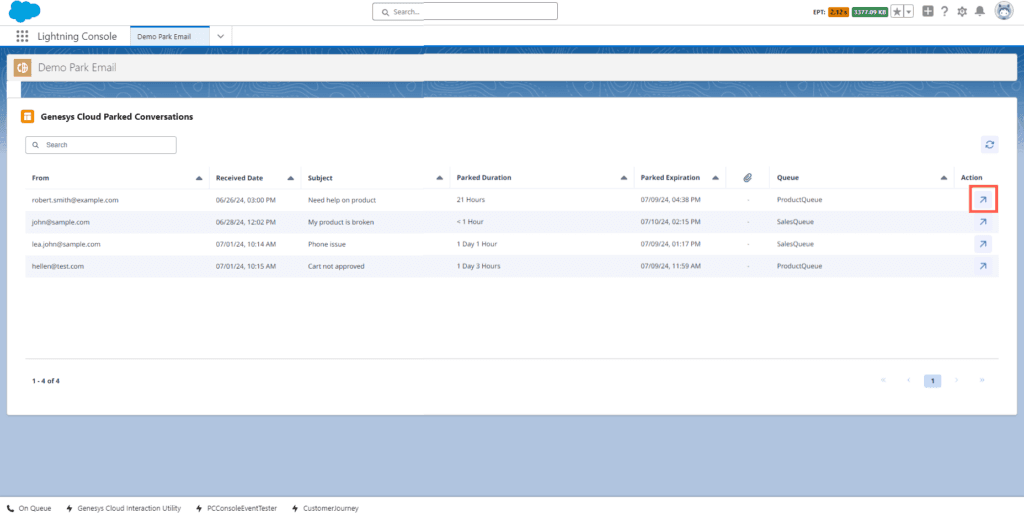
Task: Sort by the Subject column arrow
Action: pyautogui.click(x=440, y=178)
